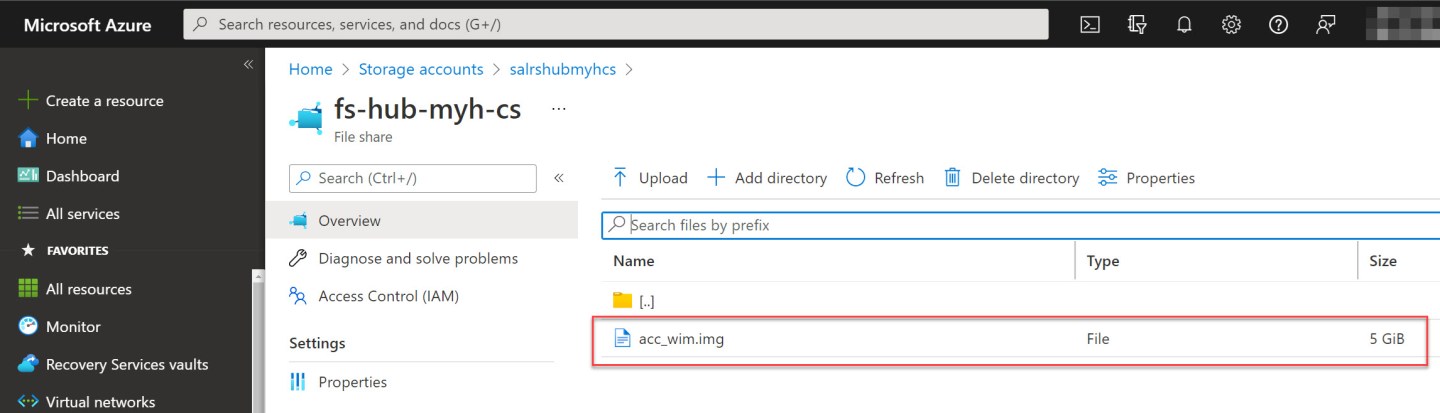Focus the Search (Ctrl+/) resource menu box
The image size is (1440, 413).
[x=413, y=178]
